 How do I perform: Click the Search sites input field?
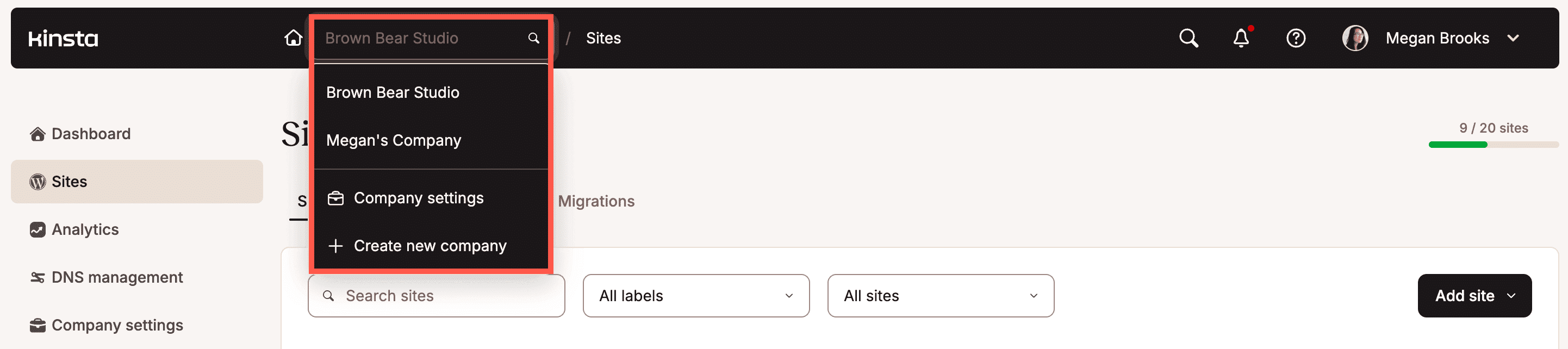[444, 296]
